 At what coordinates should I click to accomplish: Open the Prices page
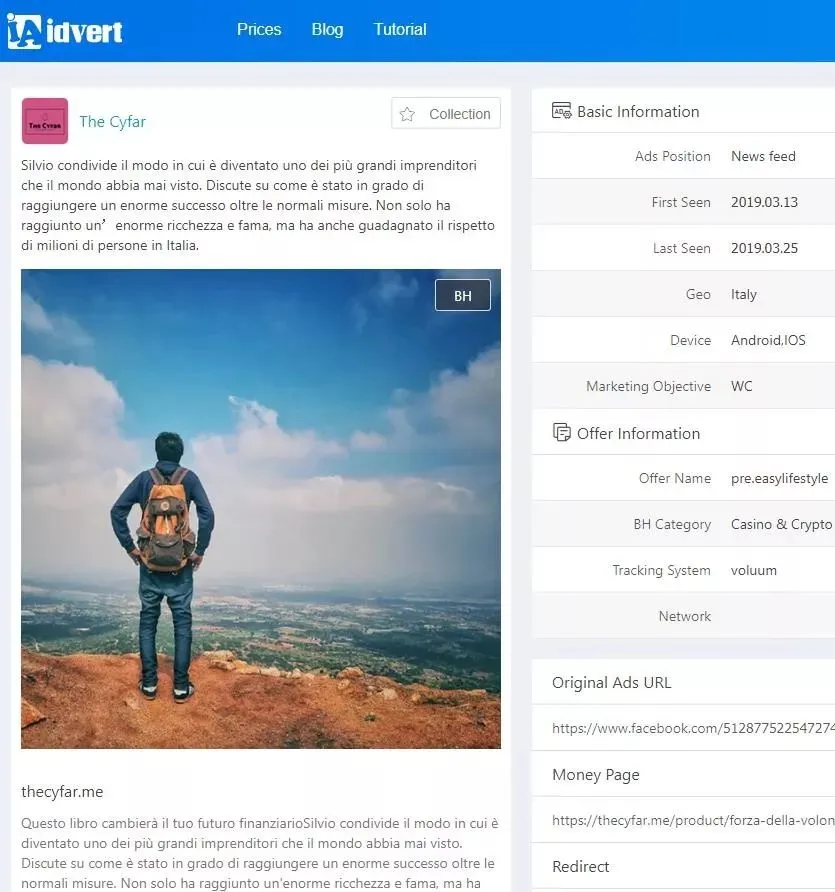[259, 30]
